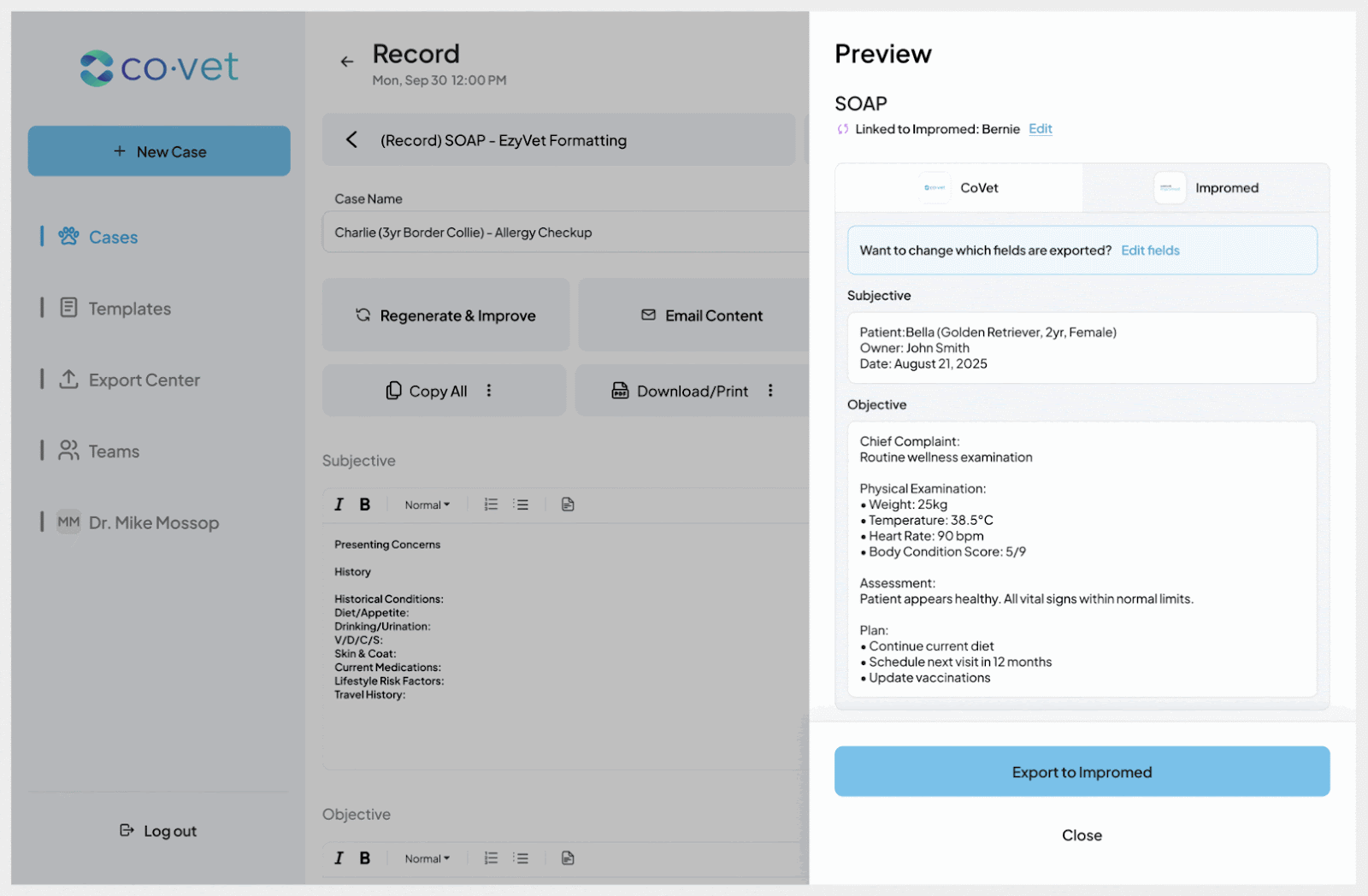Viewport: 1368px width, 896px height.
Task: Click the co-vet logo
Action: pos(159,68)
